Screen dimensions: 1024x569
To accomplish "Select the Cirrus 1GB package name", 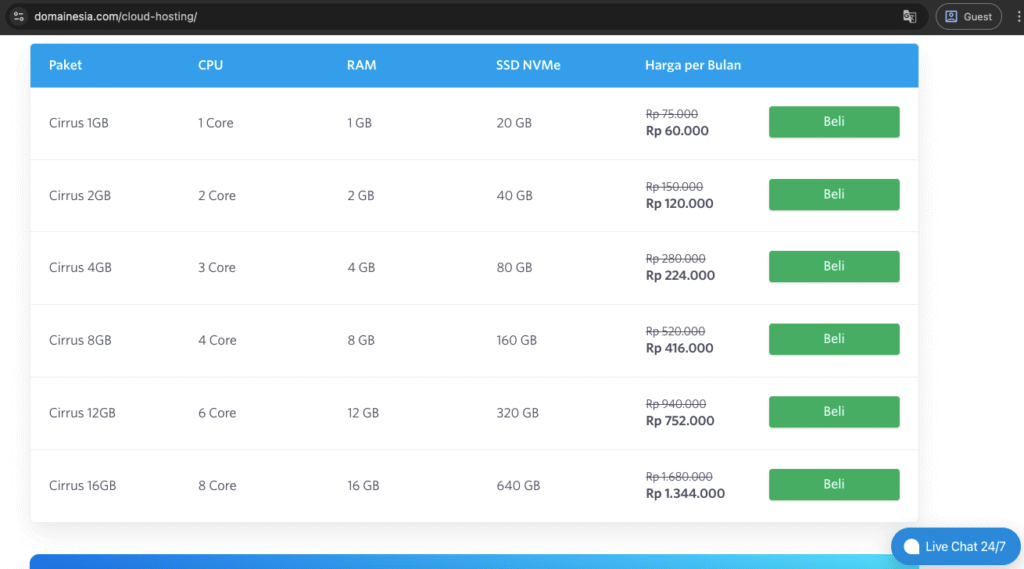I will pos(78,123).
